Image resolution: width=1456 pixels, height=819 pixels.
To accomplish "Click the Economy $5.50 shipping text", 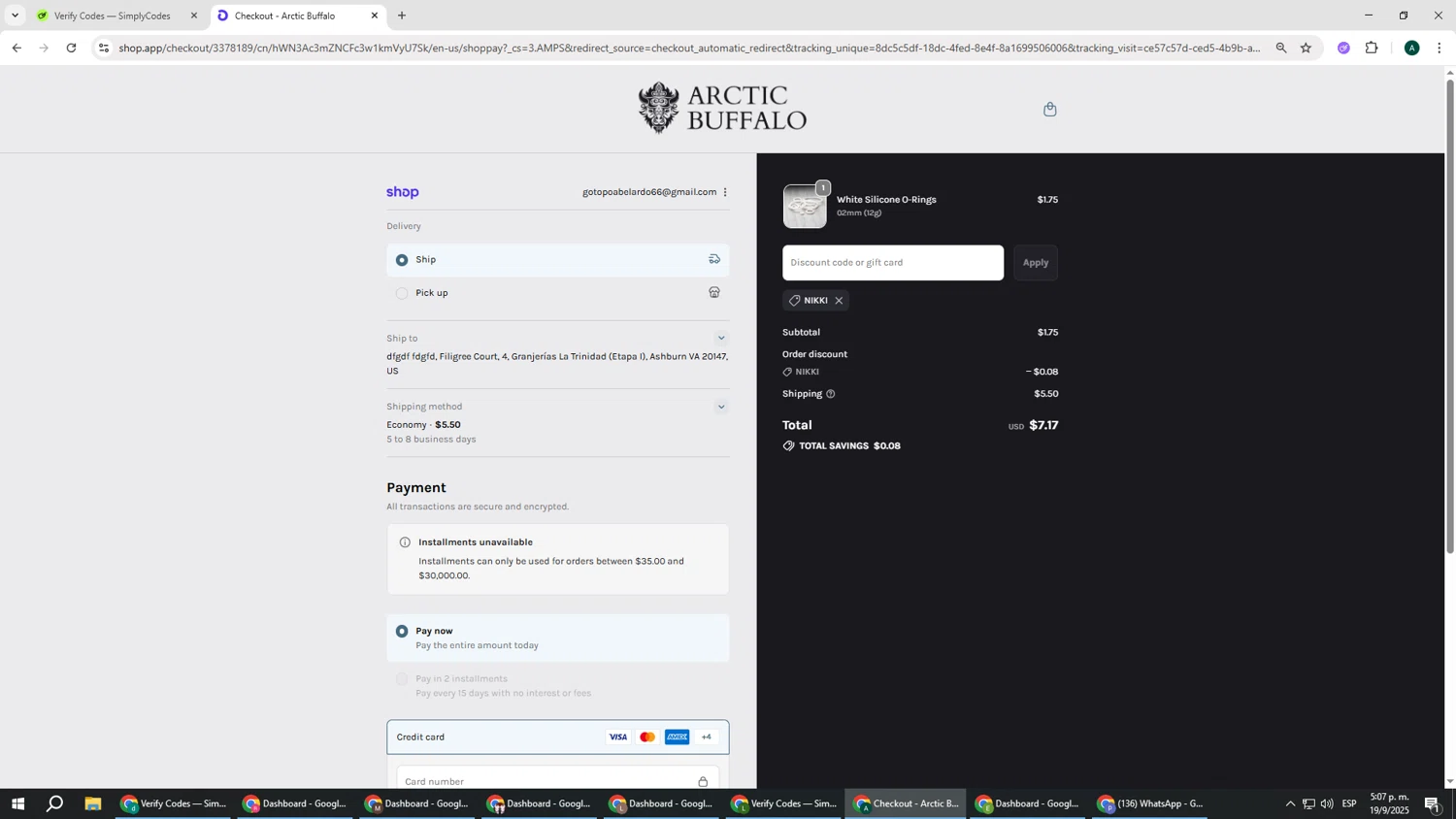I will click(423, 425).
